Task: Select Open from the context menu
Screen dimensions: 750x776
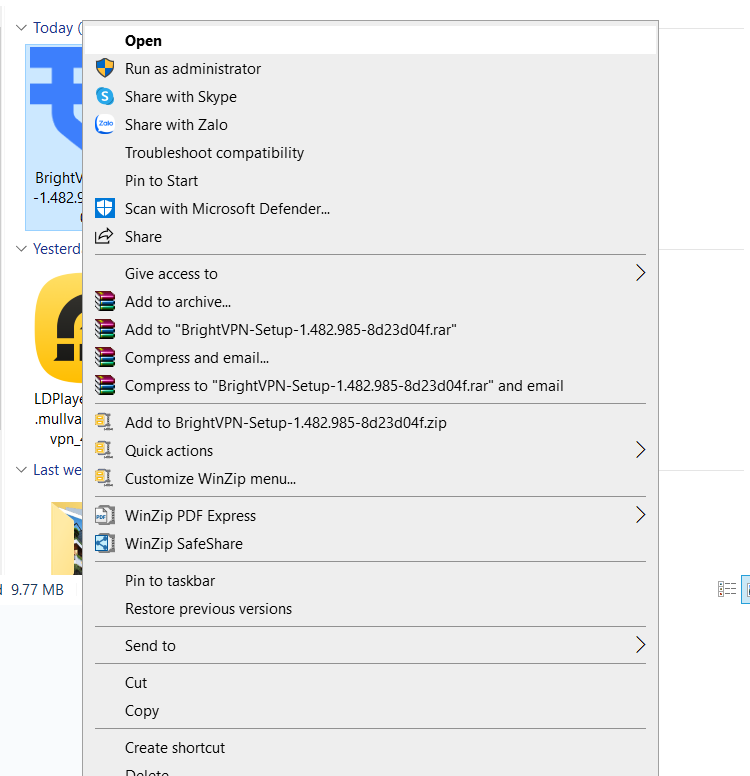Action: (x=143, y=41)
